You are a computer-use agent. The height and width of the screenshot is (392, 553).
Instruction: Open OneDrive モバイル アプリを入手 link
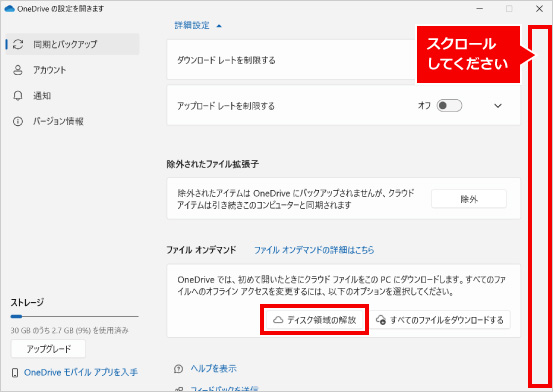(x=81, y=372)
